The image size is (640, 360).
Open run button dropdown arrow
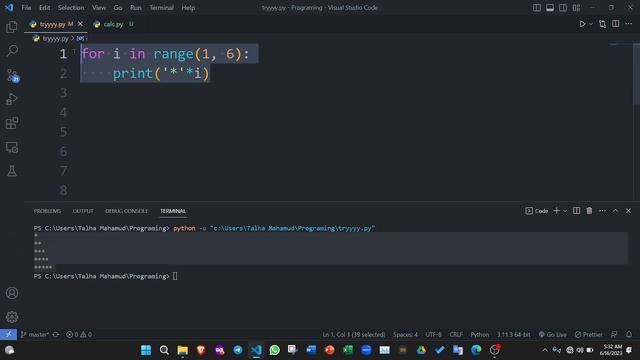(591, 24)
